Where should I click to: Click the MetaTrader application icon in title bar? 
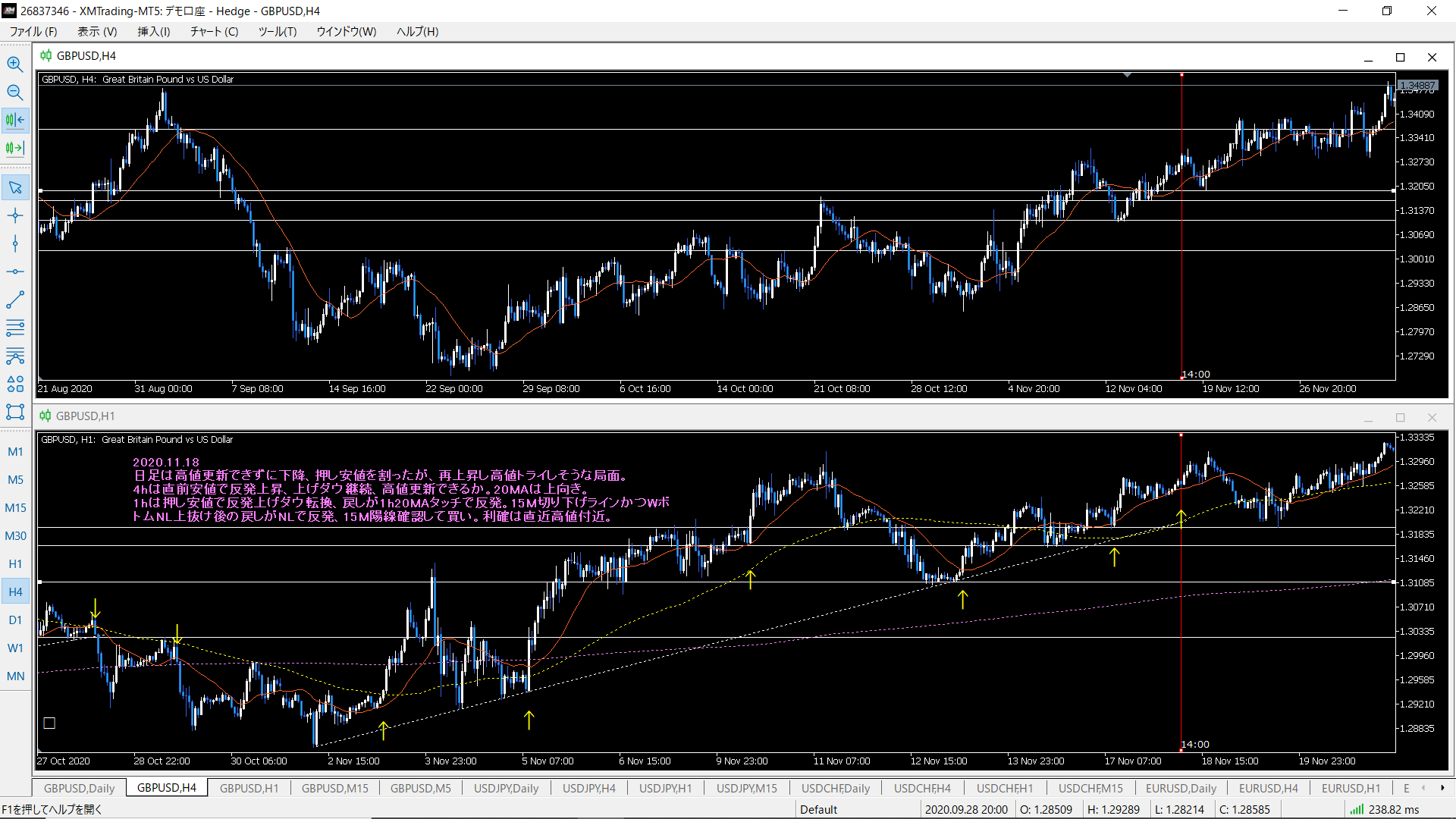[9, 11]
